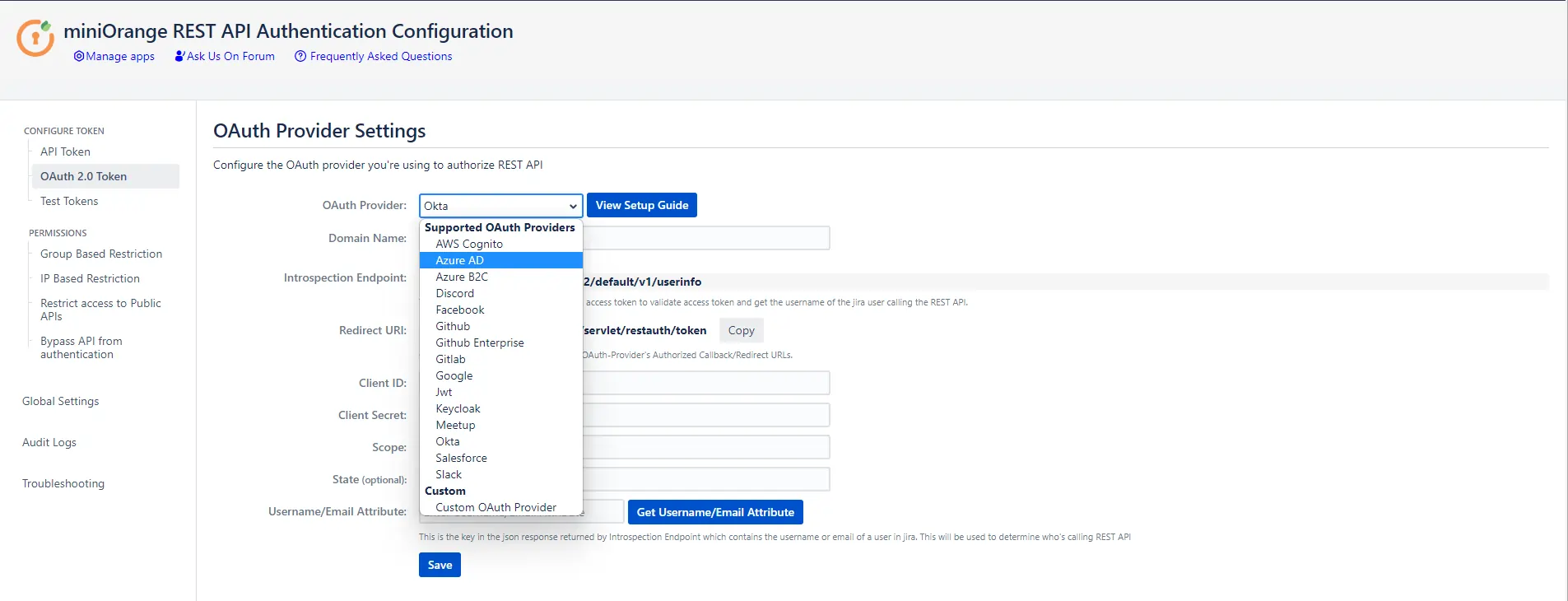
Task: Open Troubleshooting in sidebar
Action: 63,483
